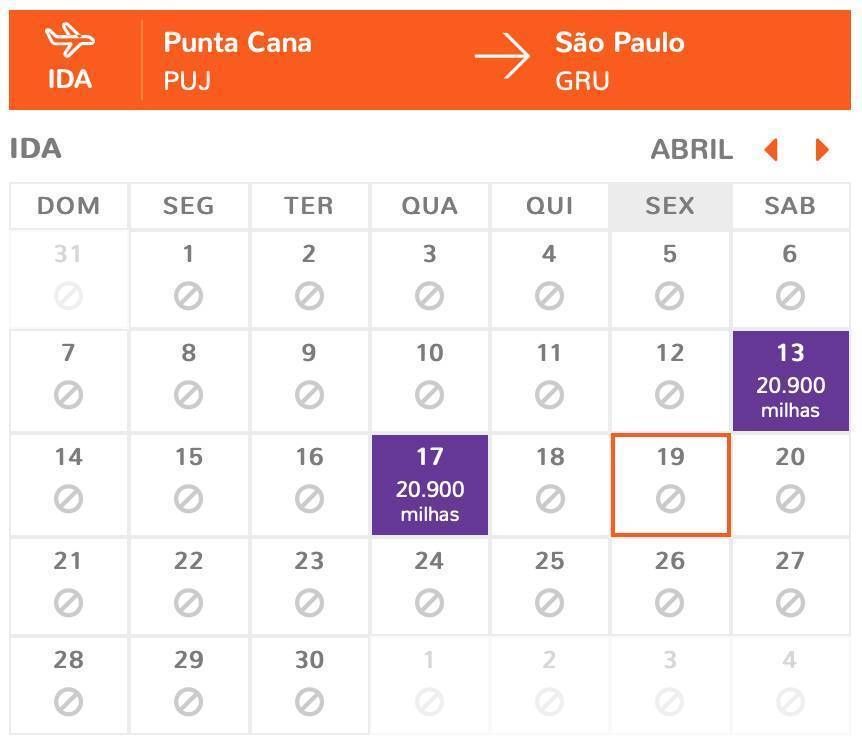Click the ABRIL month label
This screenshot has height=752, width=862.
click(692, 150)
